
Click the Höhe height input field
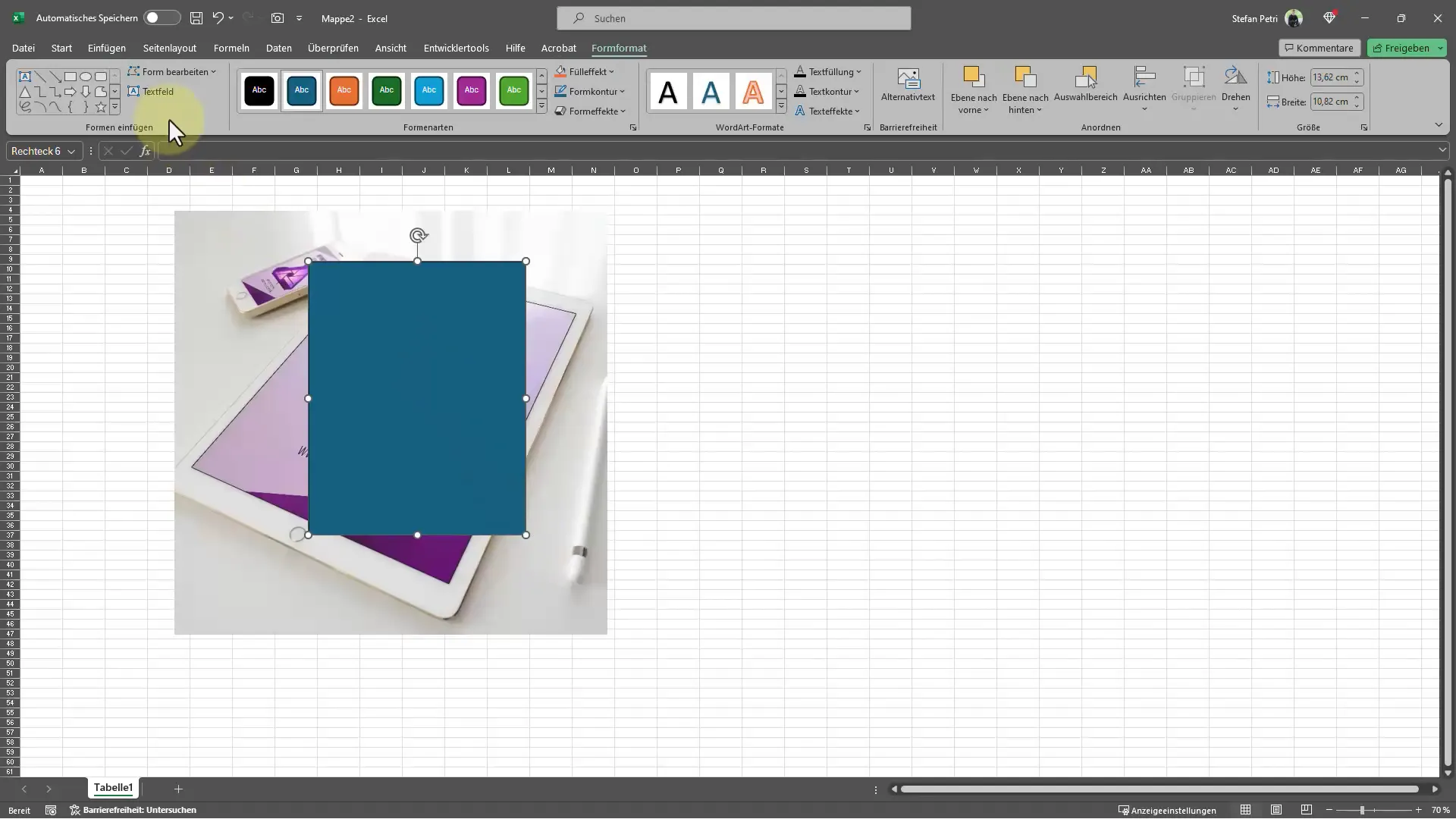[x=1331, y=77]
